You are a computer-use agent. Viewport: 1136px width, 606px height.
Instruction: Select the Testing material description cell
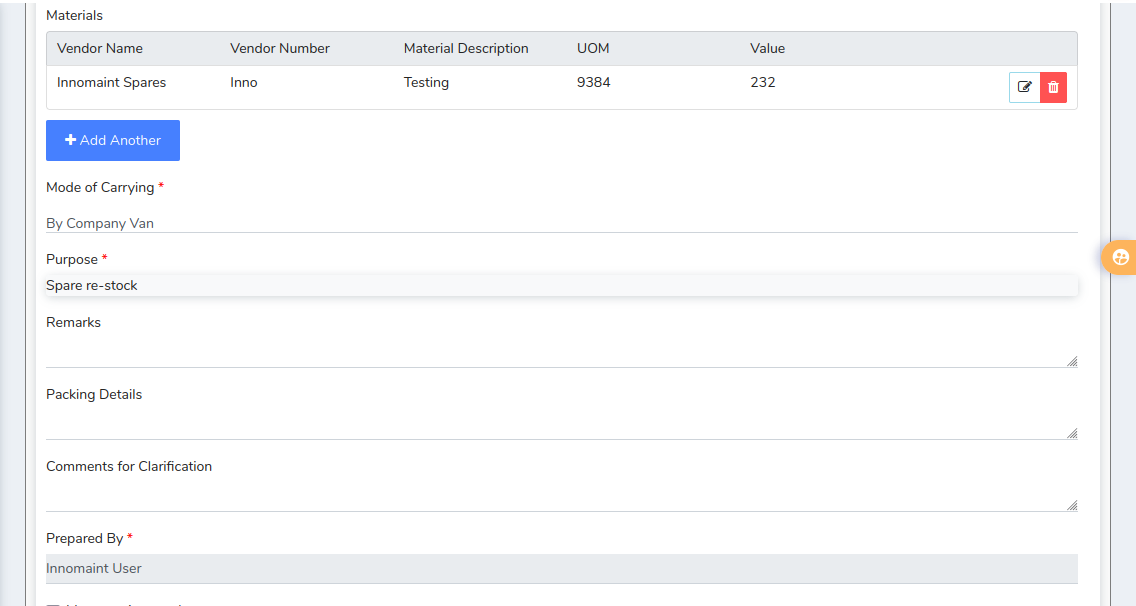(x=426, y=83)
